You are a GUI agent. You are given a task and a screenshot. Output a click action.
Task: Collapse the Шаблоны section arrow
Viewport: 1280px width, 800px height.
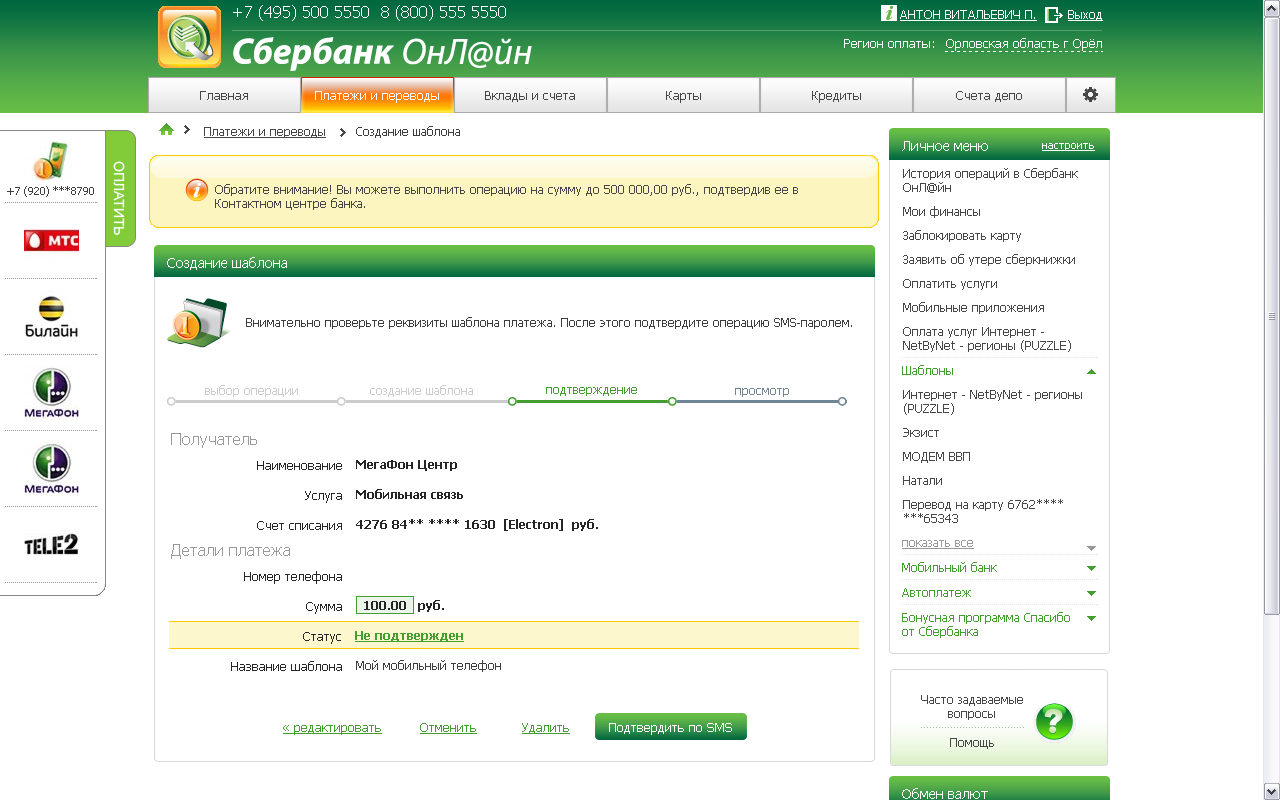(x=1091, y=372)
